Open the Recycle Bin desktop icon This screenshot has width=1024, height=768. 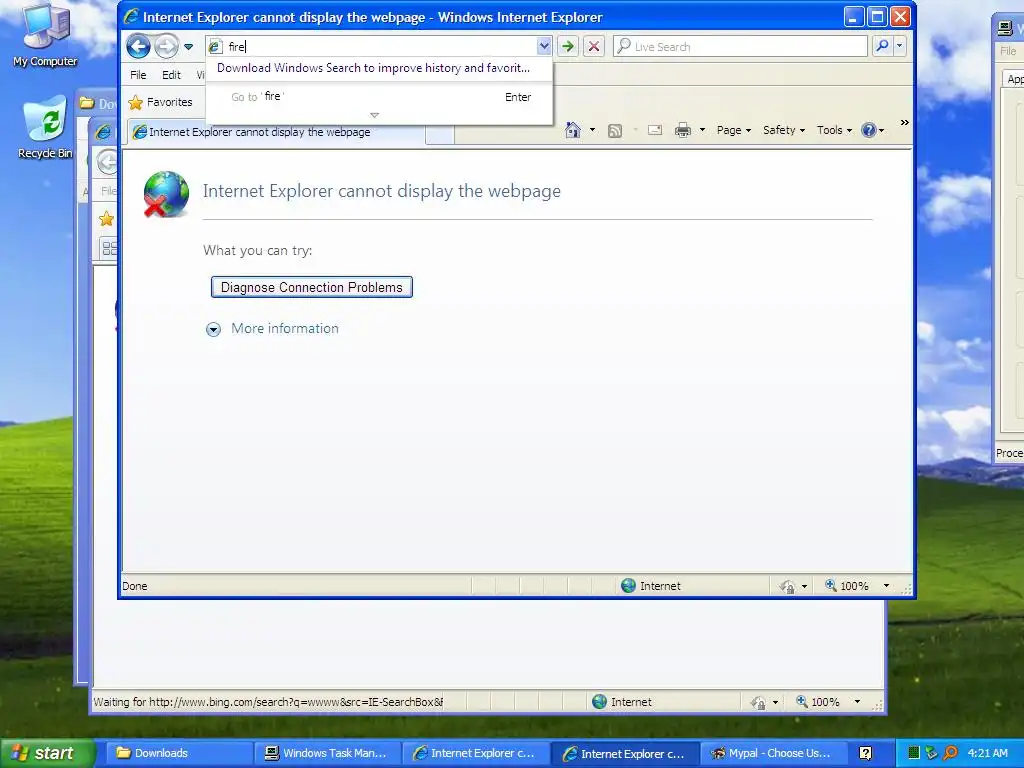tap(45, 127)
